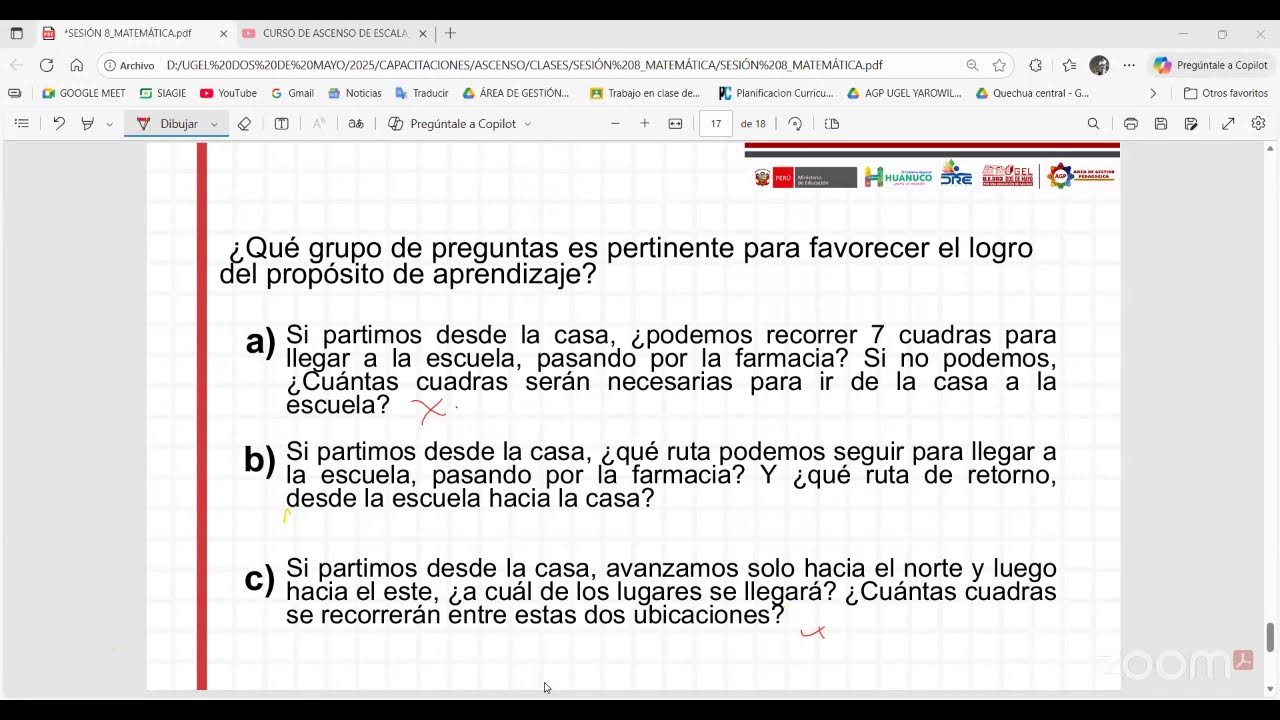Open Otros favoritos folder

pyautogui.click(x=1226, y=93)
